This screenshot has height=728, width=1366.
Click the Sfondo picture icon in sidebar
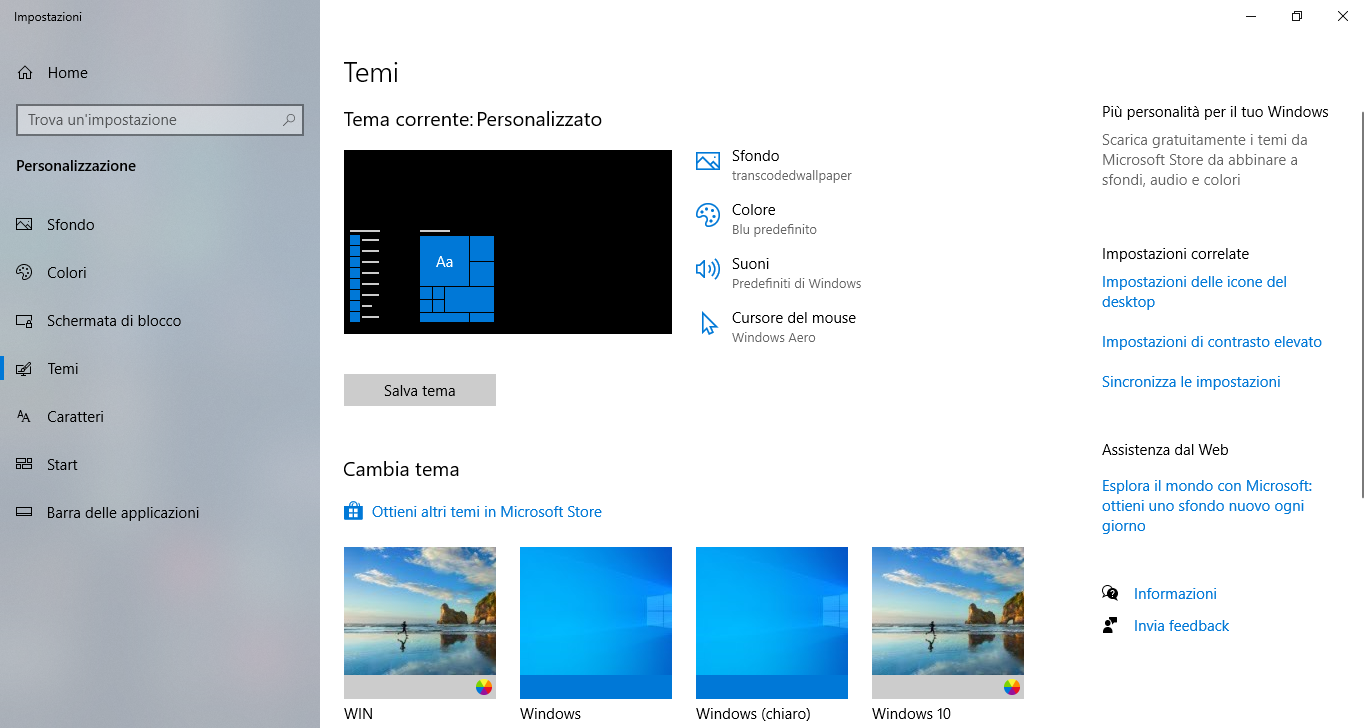tap(25, 225)
